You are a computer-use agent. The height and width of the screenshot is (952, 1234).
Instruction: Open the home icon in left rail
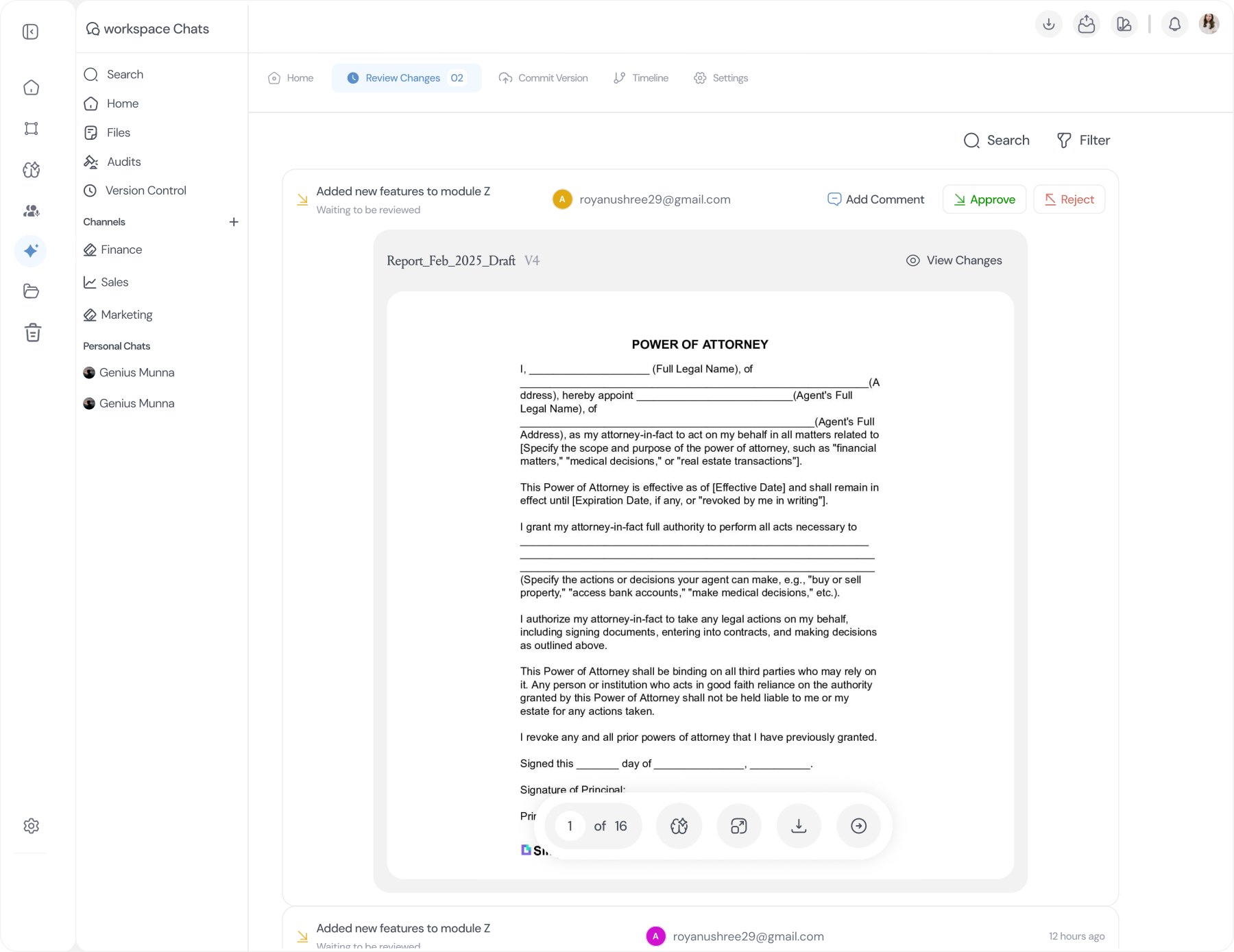click(31, 88)
